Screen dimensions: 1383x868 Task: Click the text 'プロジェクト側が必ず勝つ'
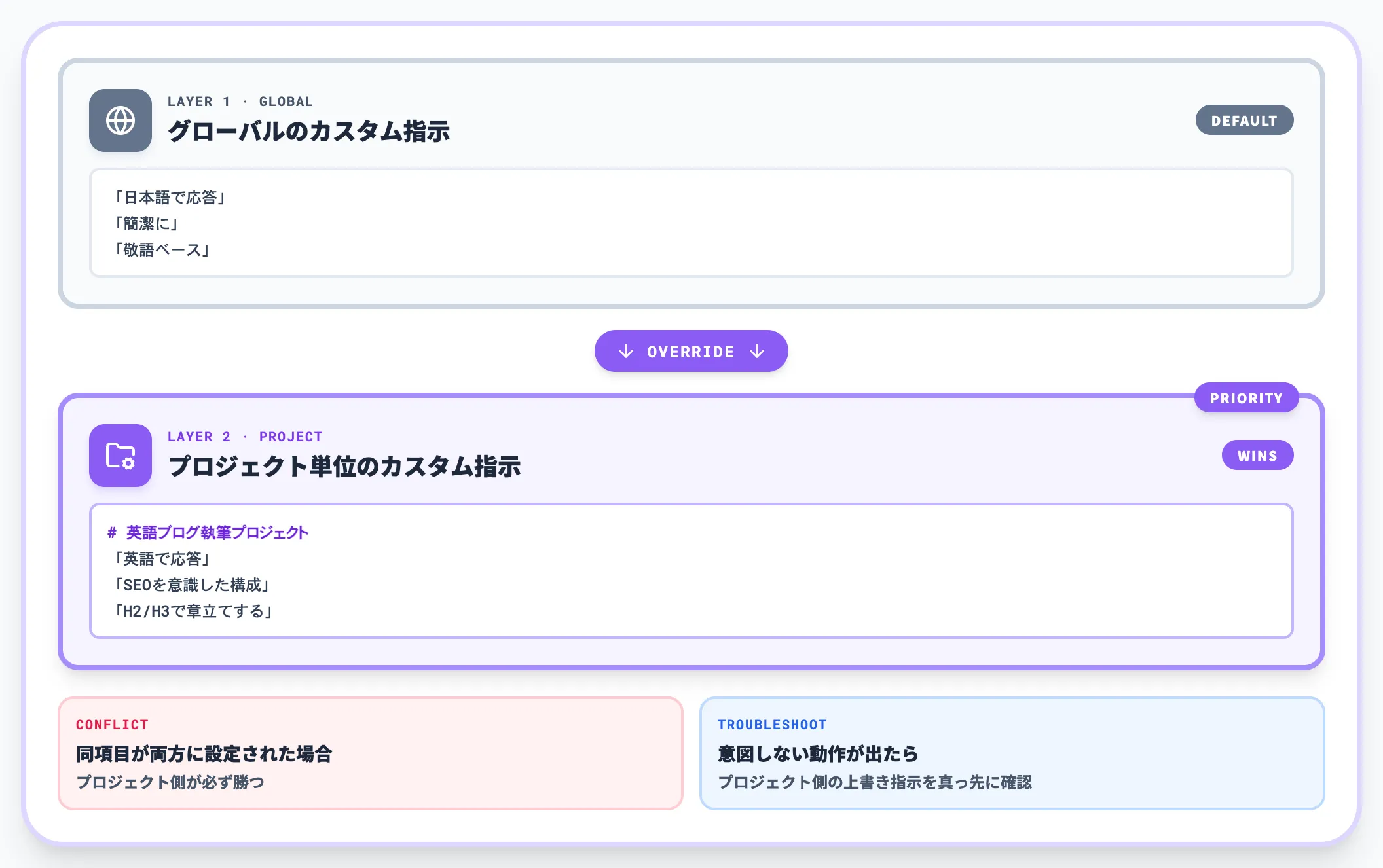pos(170,782)
